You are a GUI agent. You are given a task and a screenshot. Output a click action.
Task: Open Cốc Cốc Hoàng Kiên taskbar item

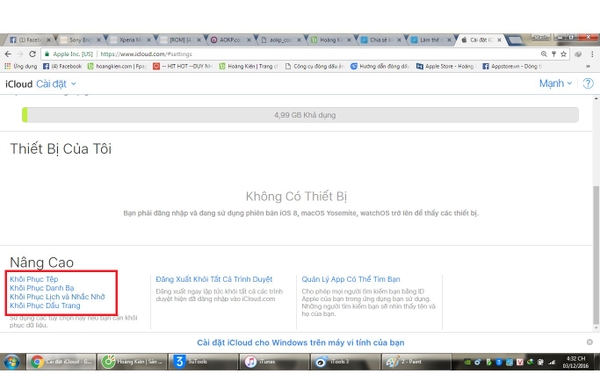132,361
